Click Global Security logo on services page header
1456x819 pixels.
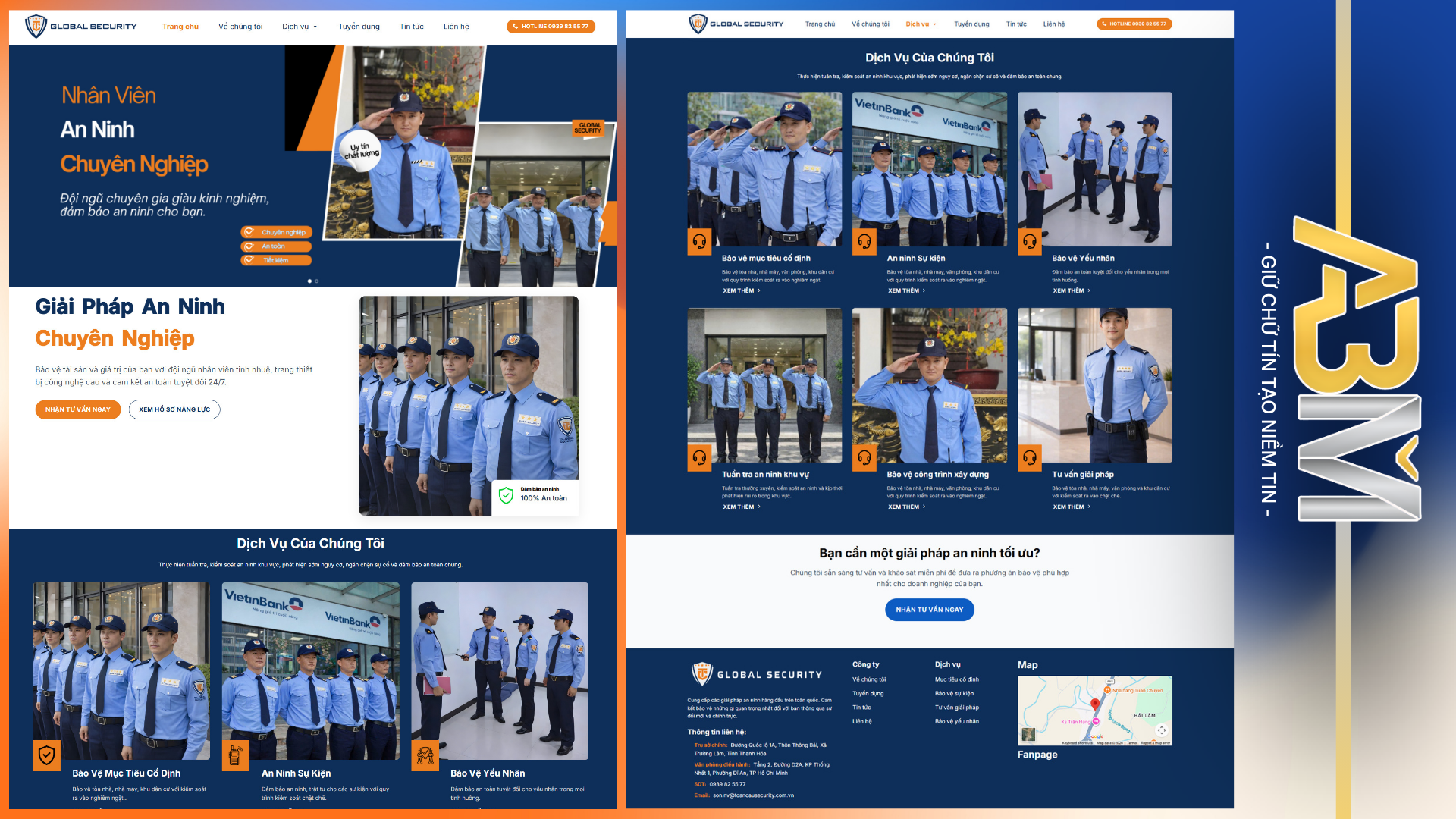736,24
